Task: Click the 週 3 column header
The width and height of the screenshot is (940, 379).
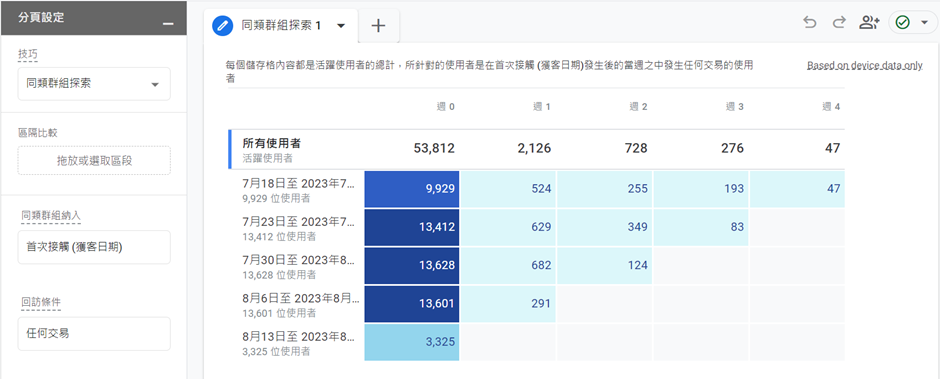Action: (735, 107)
